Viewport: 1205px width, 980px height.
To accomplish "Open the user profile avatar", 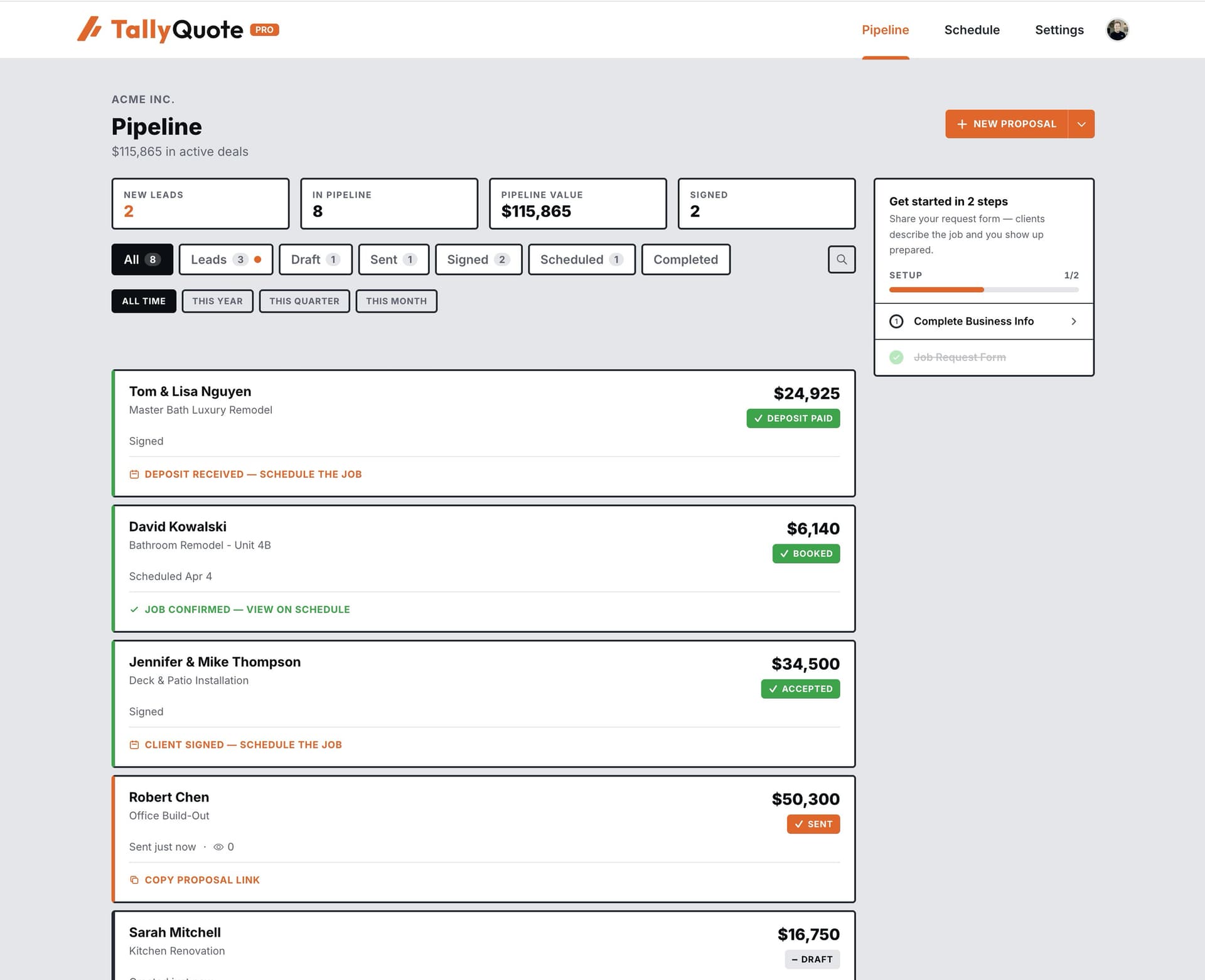I will click(x=1118, y=30).
